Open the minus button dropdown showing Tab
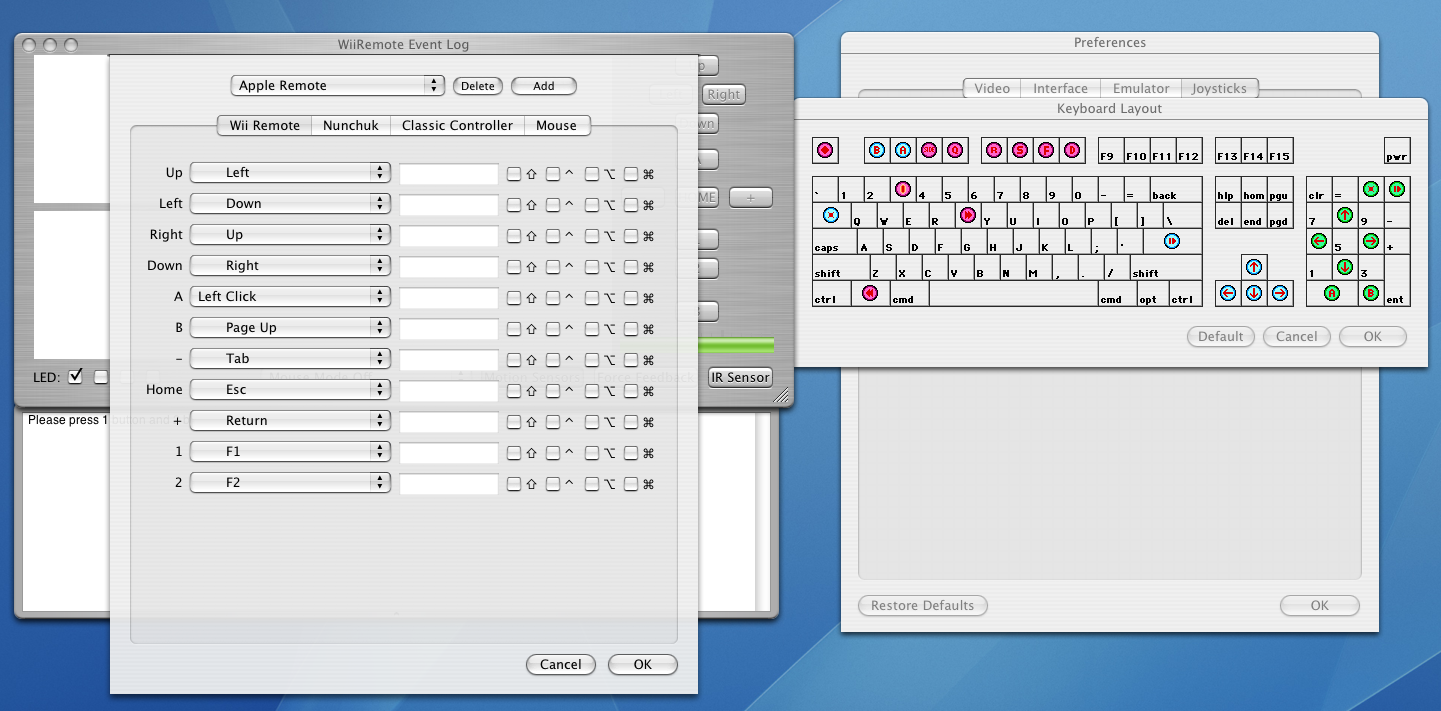1441x711 pixels. 290,359
